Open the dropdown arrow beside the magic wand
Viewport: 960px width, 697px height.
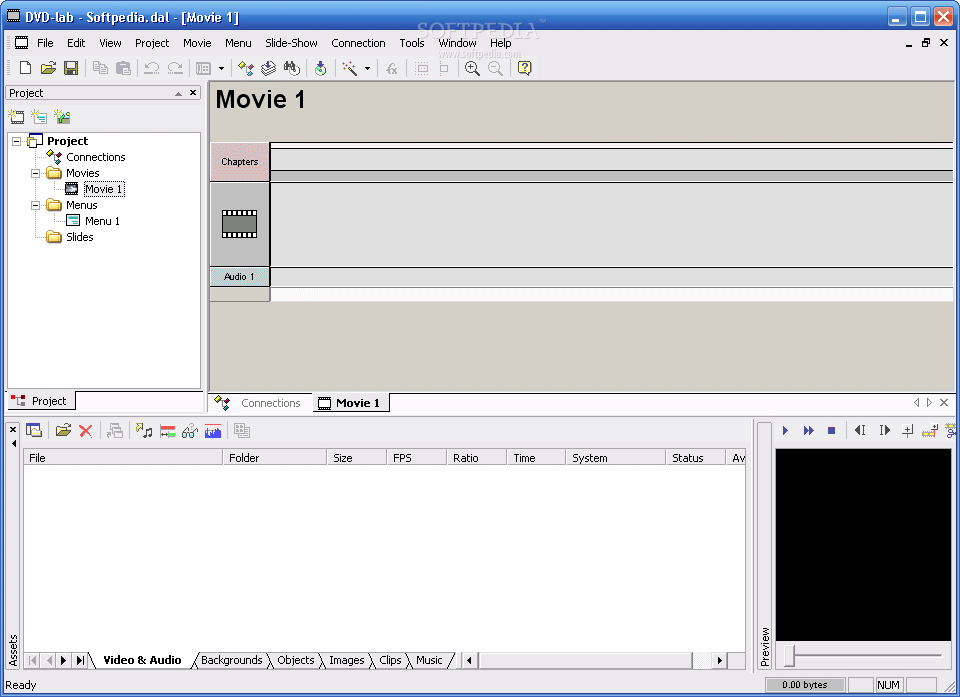(x=367, y=69)
